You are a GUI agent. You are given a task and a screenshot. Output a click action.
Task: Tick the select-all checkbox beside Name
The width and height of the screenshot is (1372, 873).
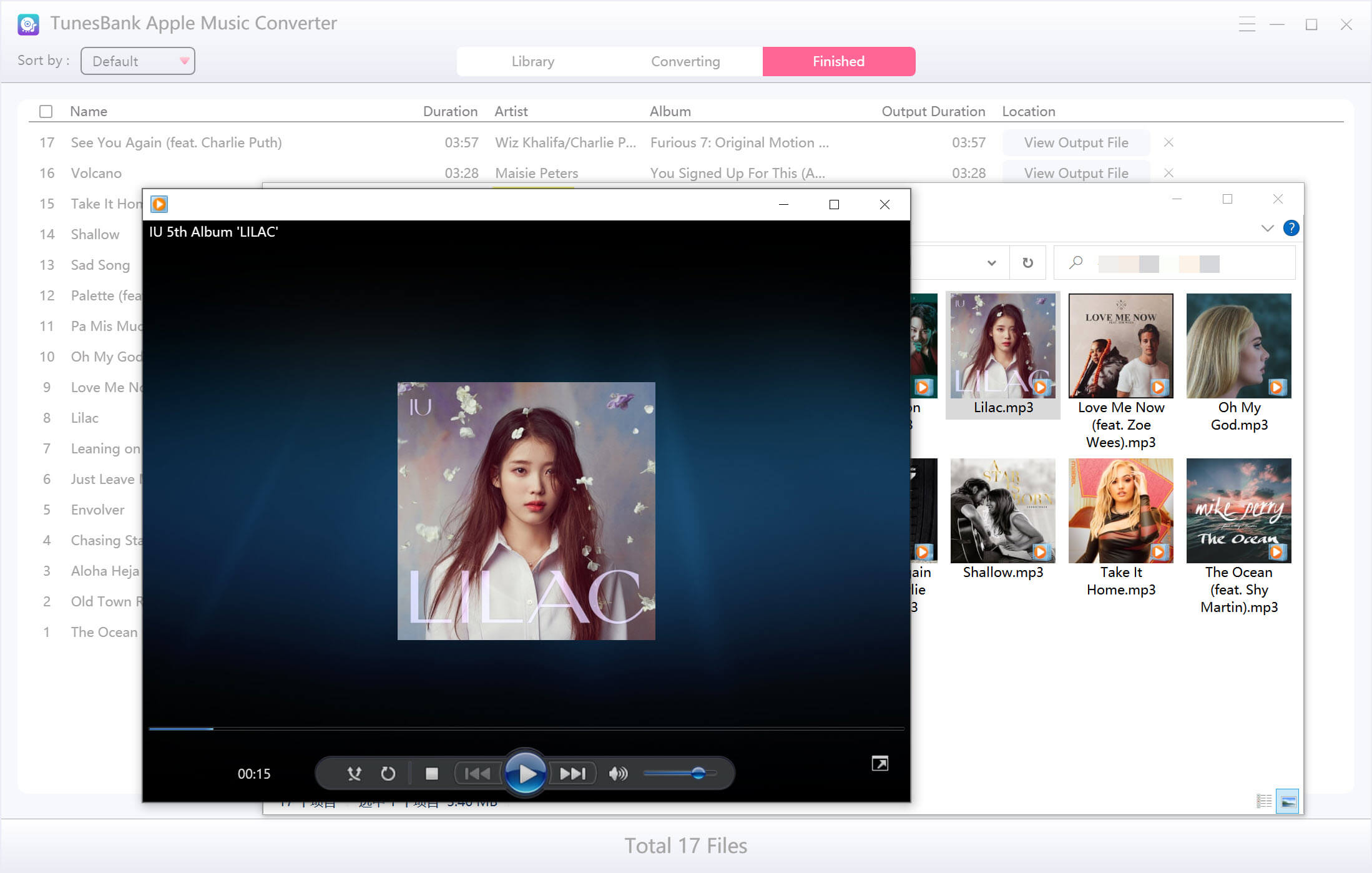pos(46,111)
